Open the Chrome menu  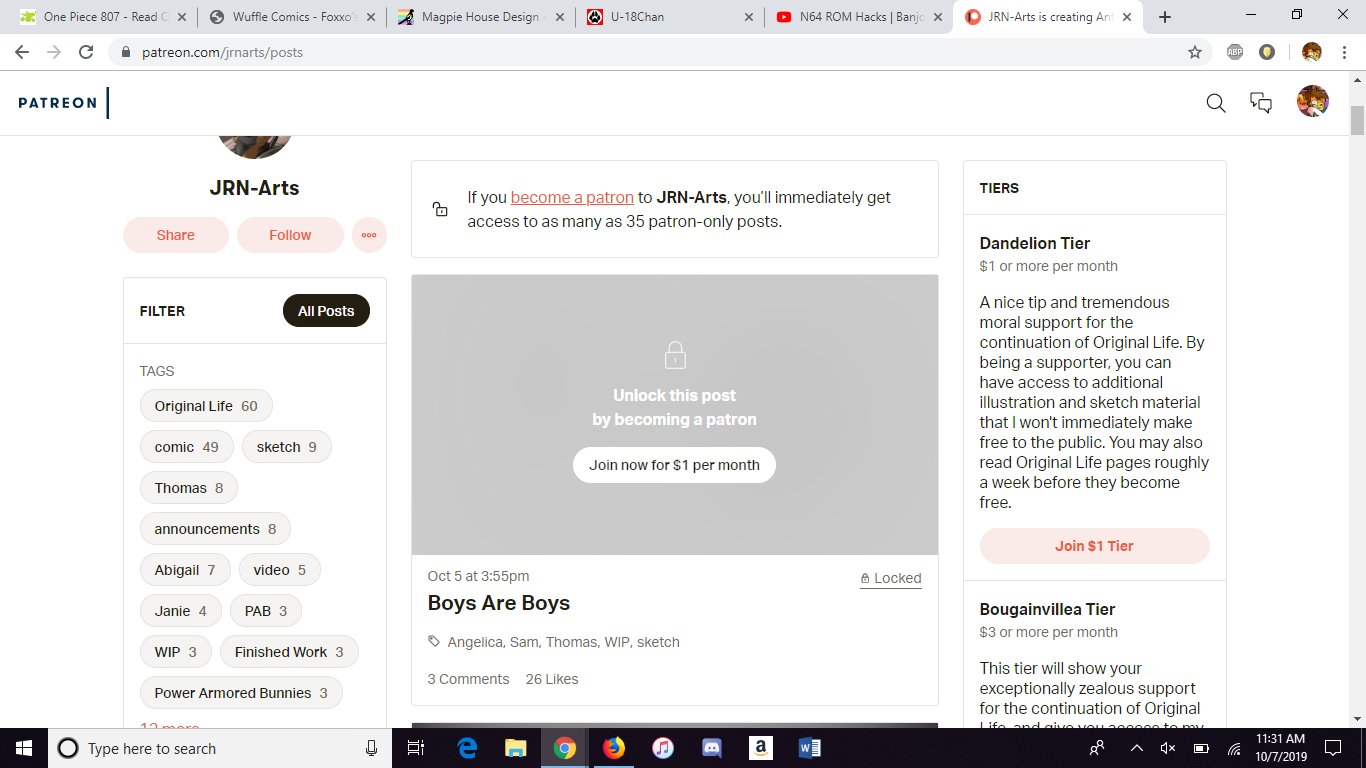pos(1345,52)
